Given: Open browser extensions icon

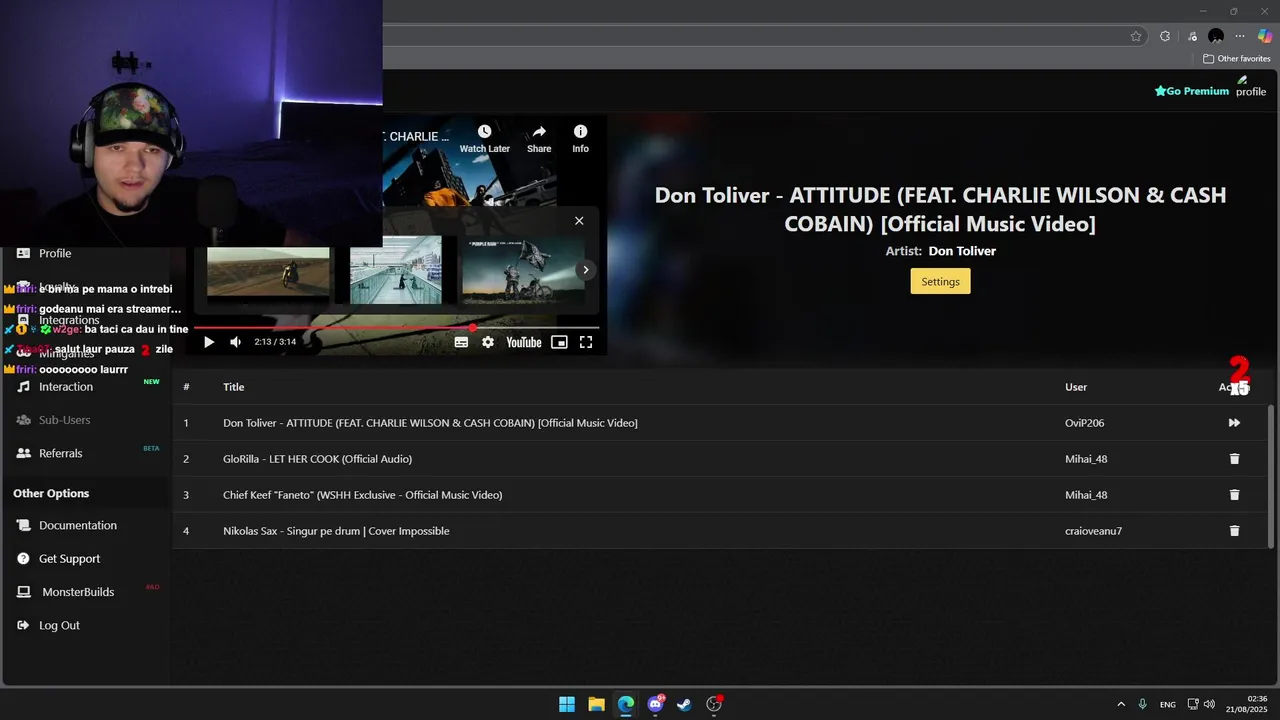Looking at the screenshot, I should point(1165,36).
